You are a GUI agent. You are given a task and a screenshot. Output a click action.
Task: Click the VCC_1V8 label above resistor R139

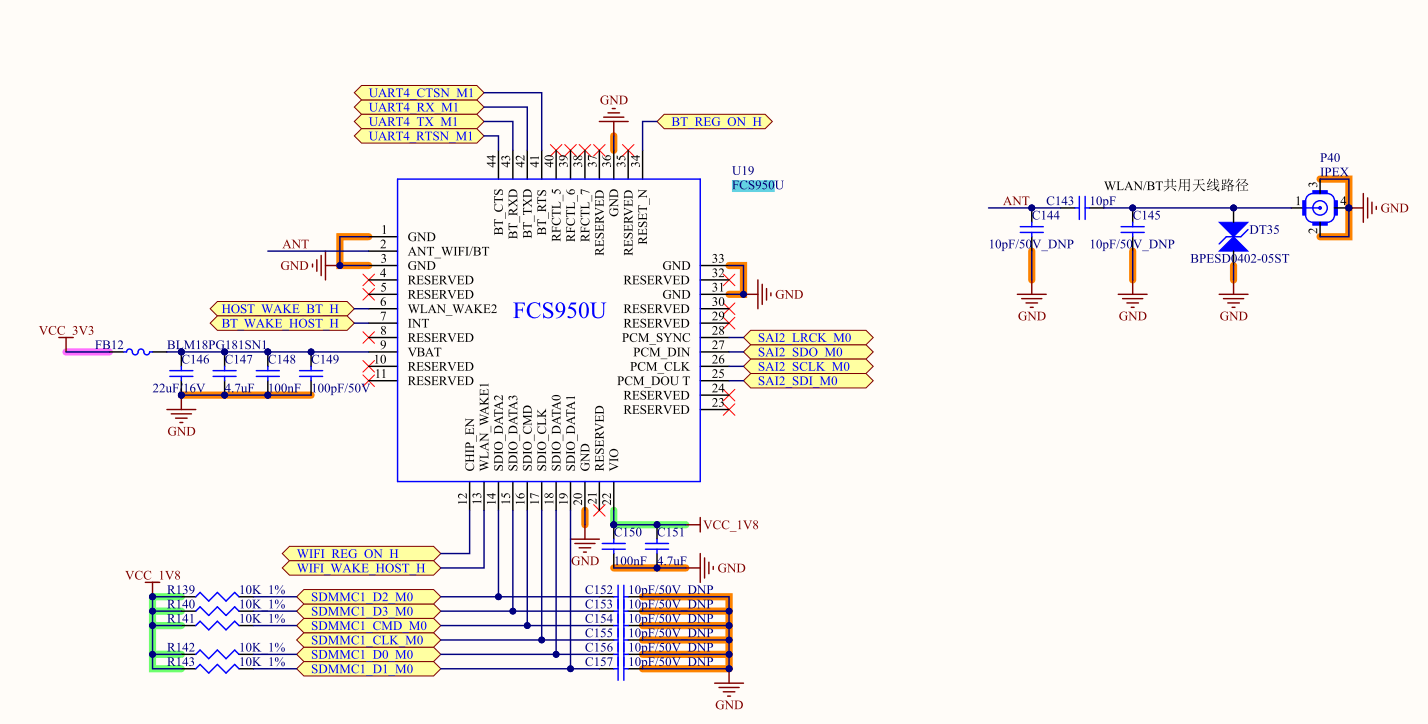153,576
